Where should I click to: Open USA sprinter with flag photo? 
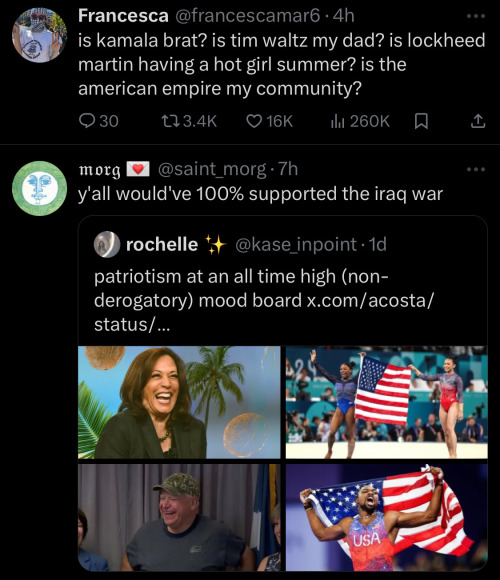click(x=386, y=517)
